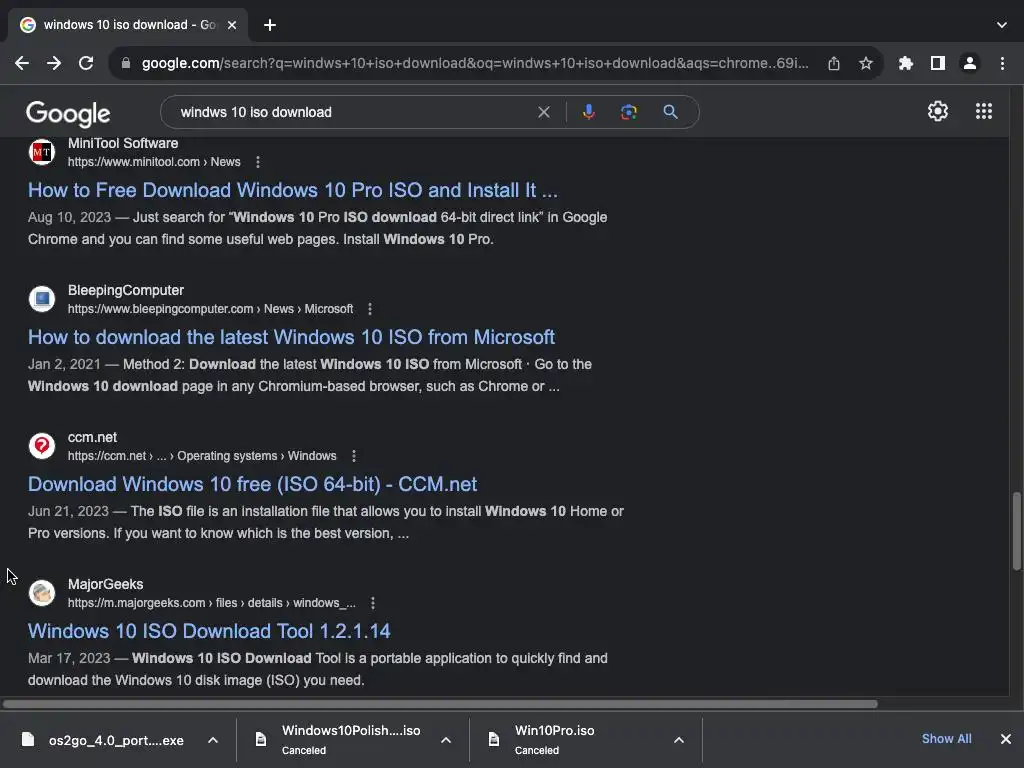Open more options for the MiniTool result

(x=258, y=162)
